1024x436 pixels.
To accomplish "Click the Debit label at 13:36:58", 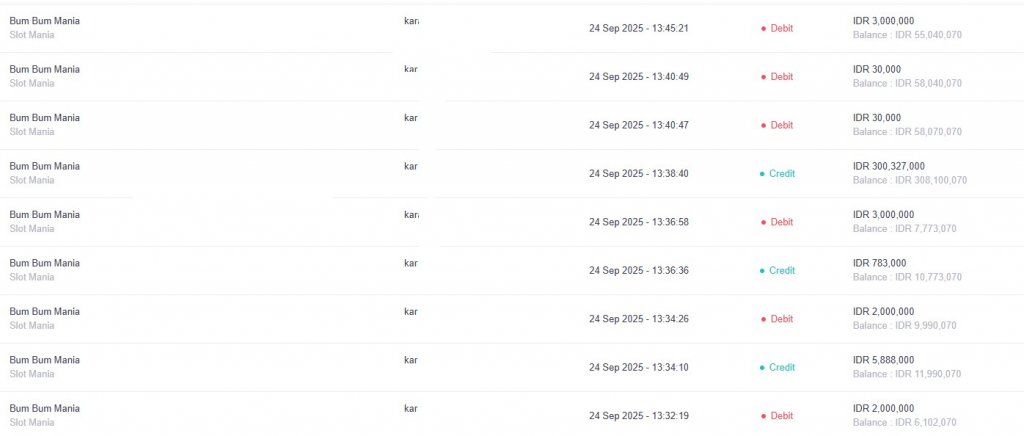I will [x=782, y=222].
